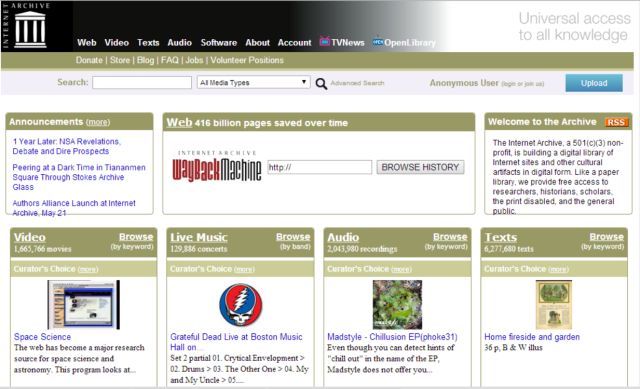Focus the Search text field
Screen dimensions: 640x389
(142, 82)
